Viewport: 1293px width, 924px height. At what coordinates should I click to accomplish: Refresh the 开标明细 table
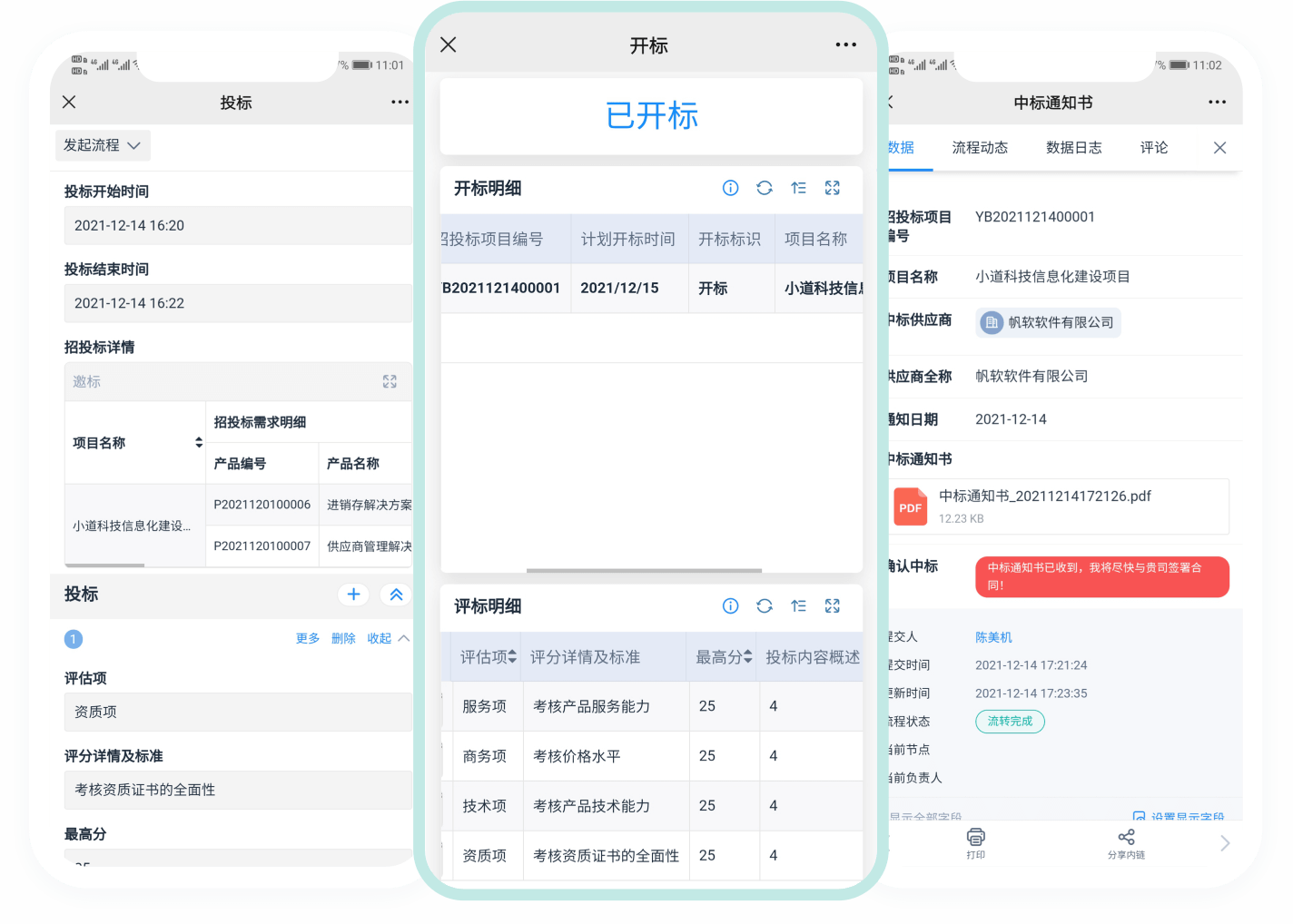click(x=765, y=188)
